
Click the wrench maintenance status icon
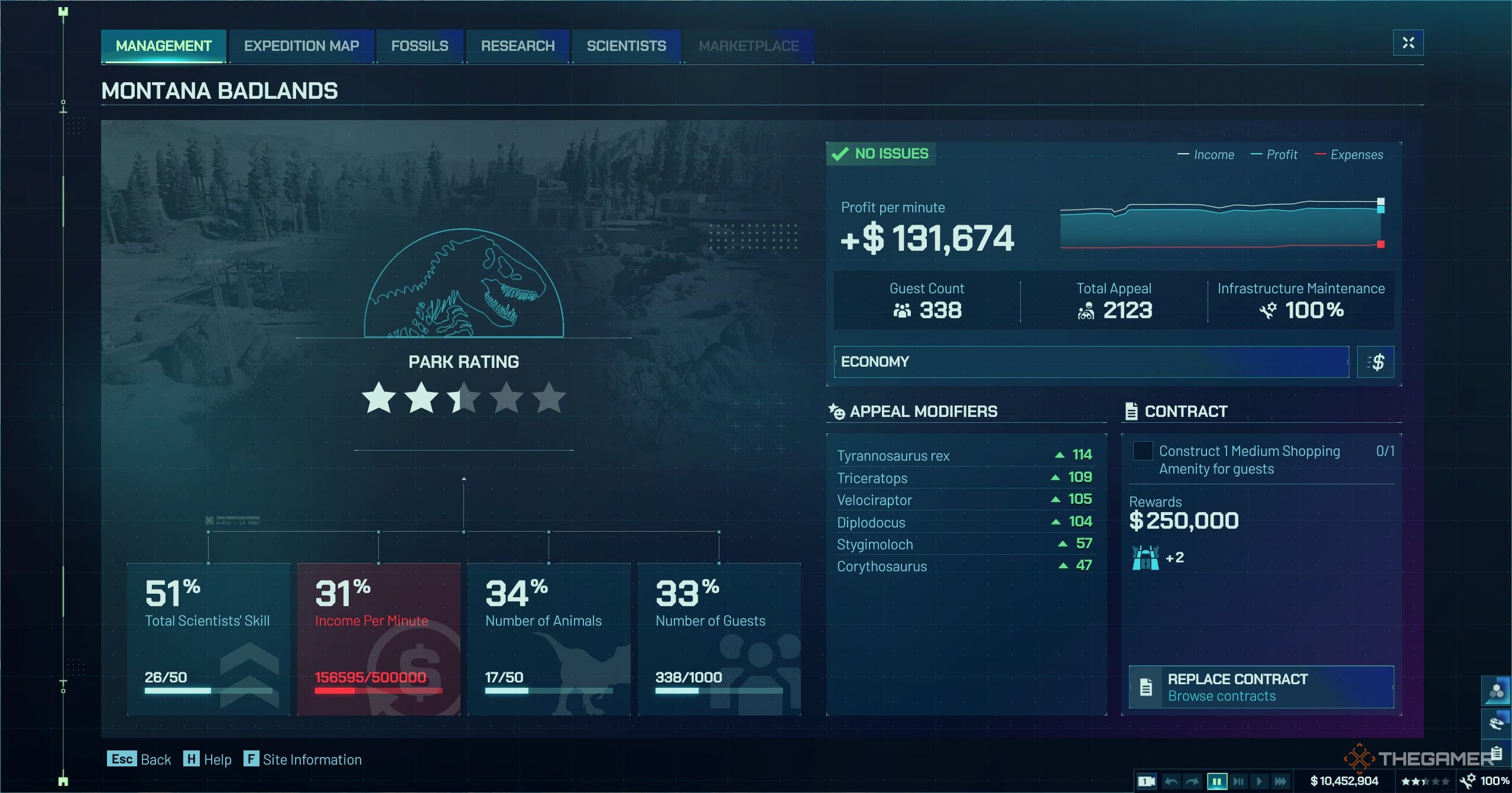(1467, 781)
